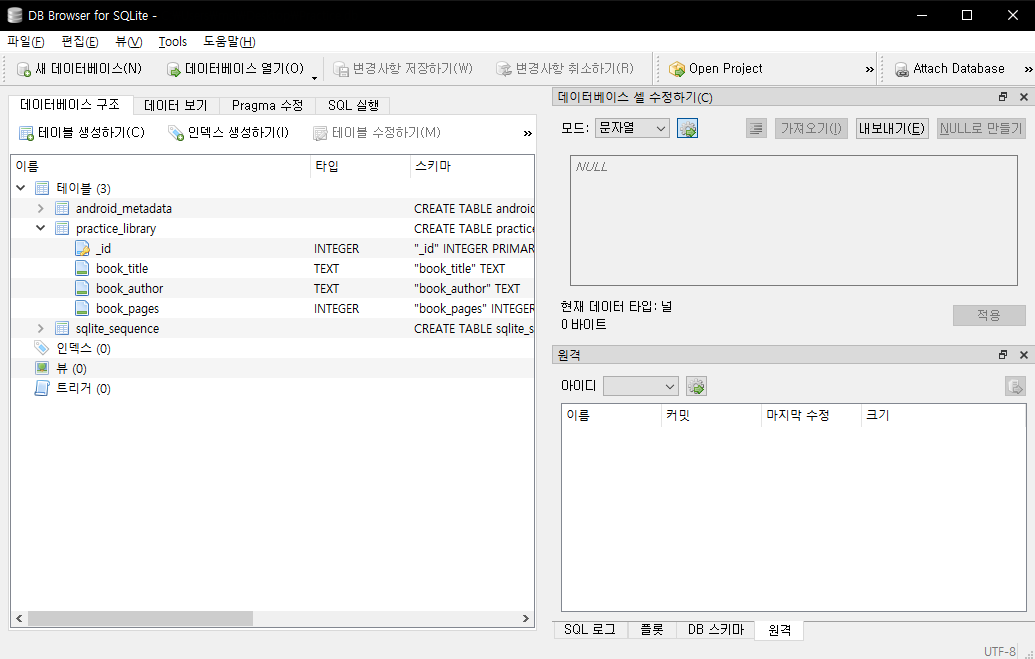Image resolution: width=1035 pixels, height=659 pixels.
Task: Click the Revert Changes icon (변경사항 취소하기)
Action: click(504, 69)
